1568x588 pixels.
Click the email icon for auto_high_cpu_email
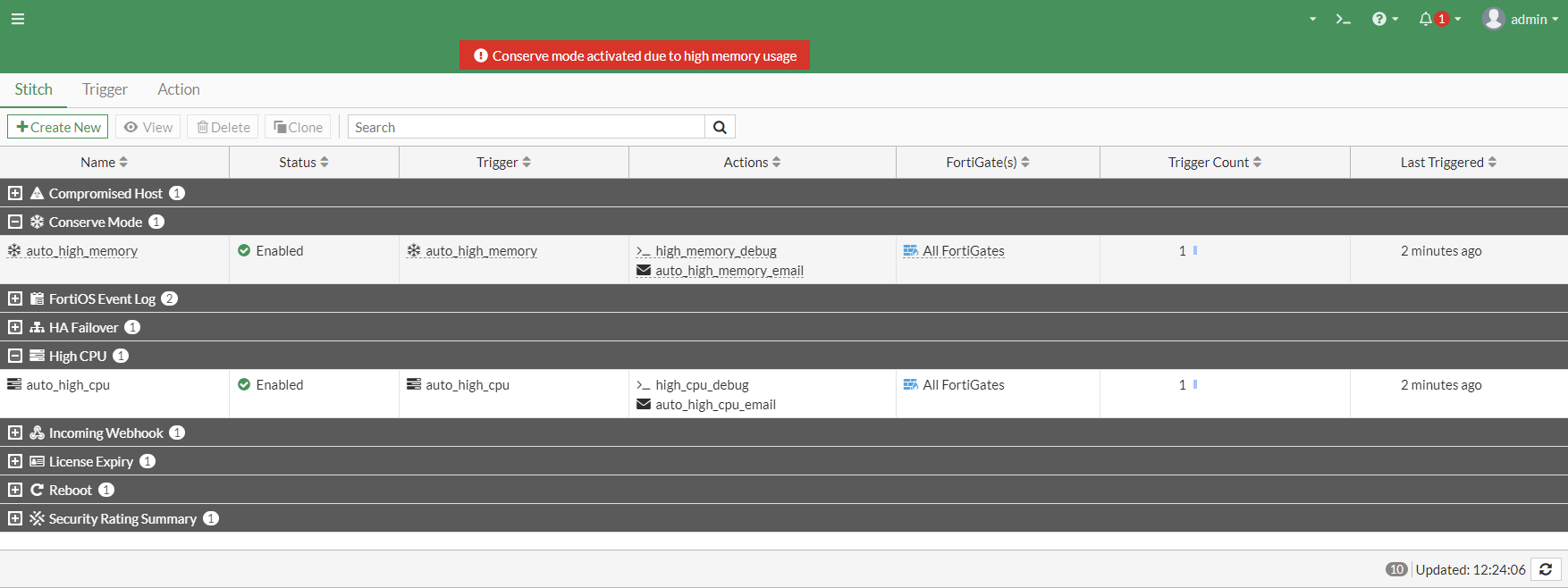644,404
